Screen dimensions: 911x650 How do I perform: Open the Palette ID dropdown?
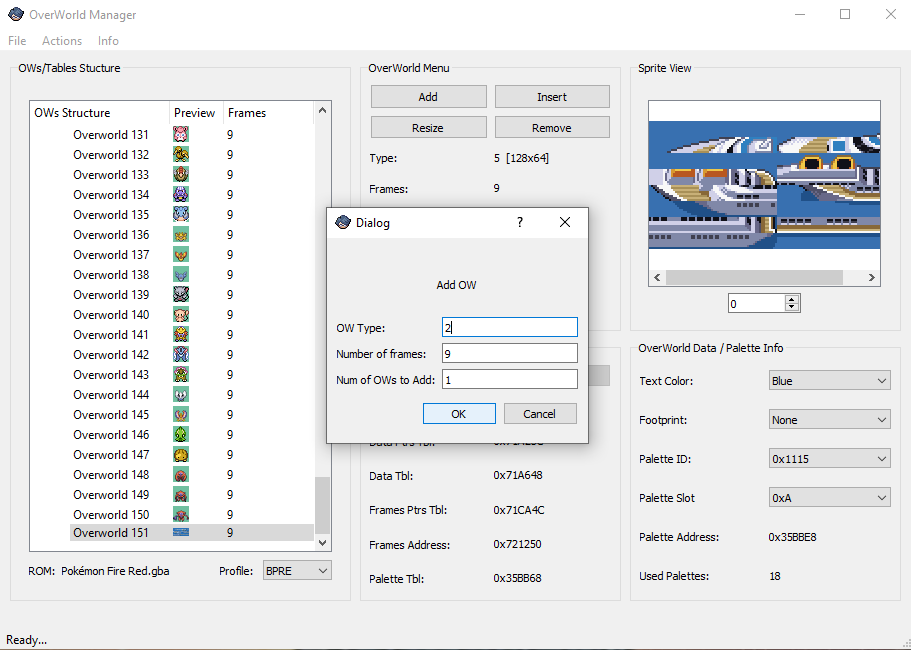[x=829, y=459]
